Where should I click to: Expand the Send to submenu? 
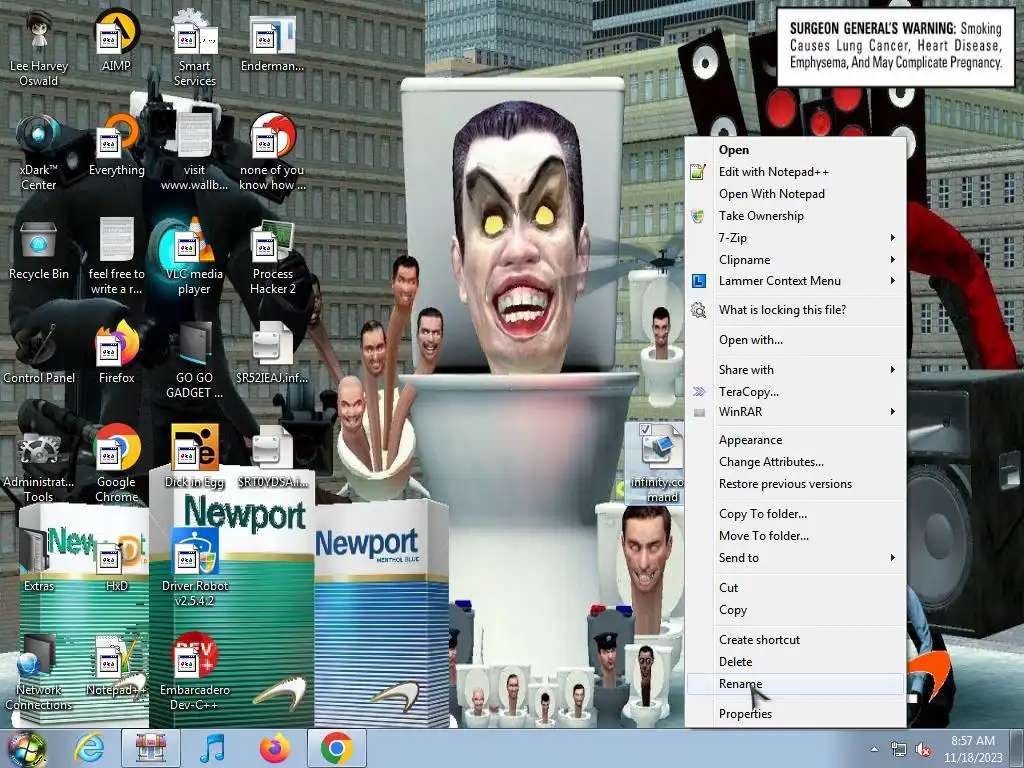pyautogui.click(x=796, y=558)
